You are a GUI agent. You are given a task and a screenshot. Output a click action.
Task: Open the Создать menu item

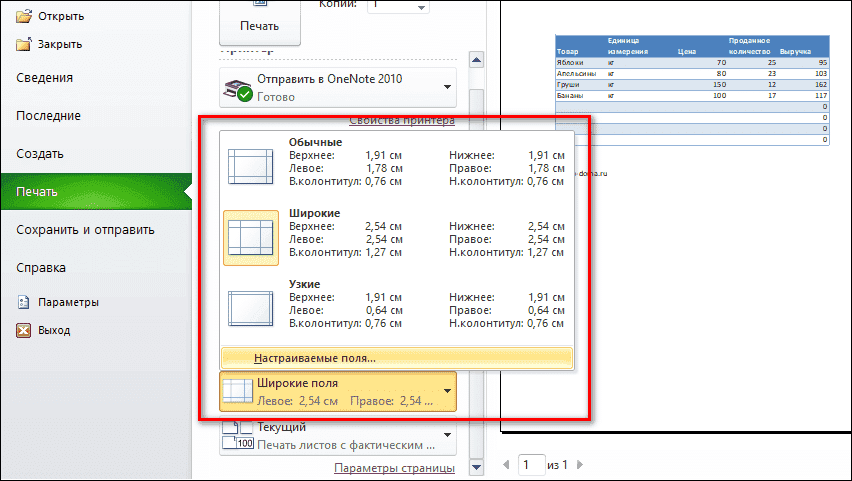[40, 154]
